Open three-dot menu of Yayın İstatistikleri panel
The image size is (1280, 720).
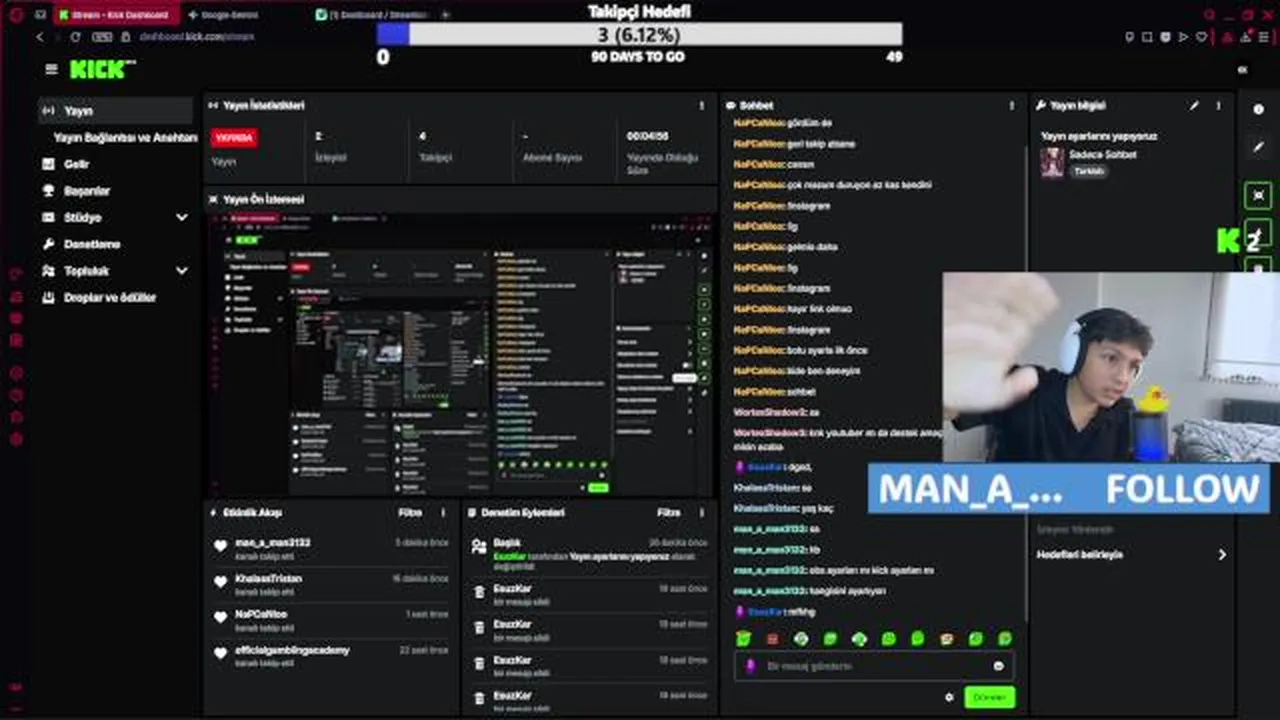701,105
